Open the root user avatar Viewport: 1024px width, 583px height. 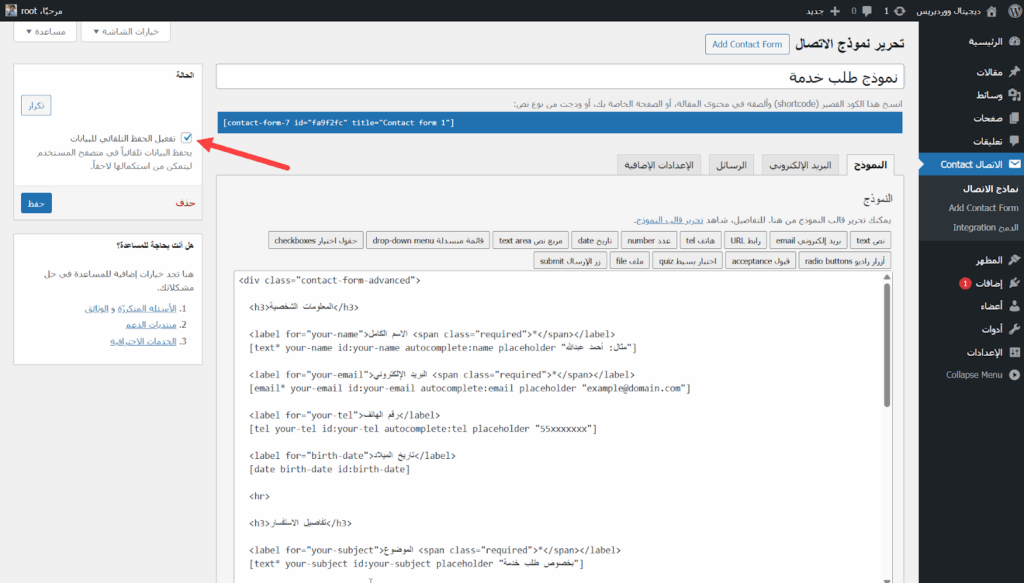point(11,10)
